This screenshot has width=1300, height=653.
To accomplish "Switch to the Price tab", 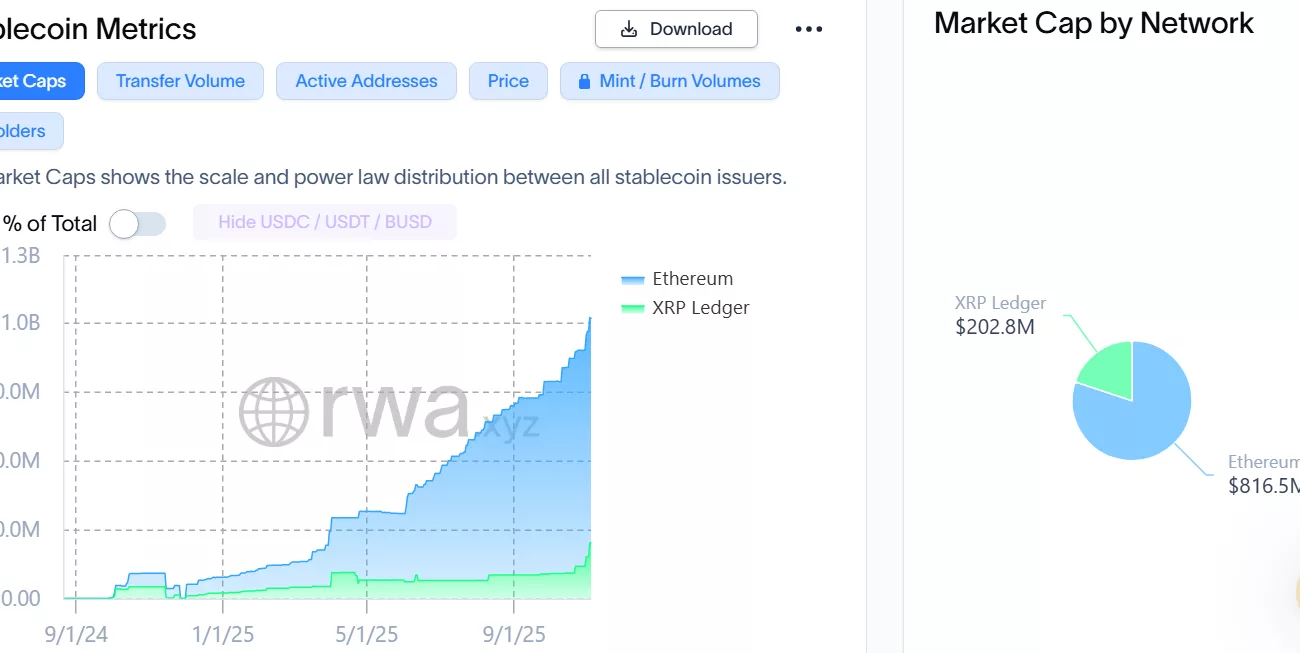I will click(508, 81).
